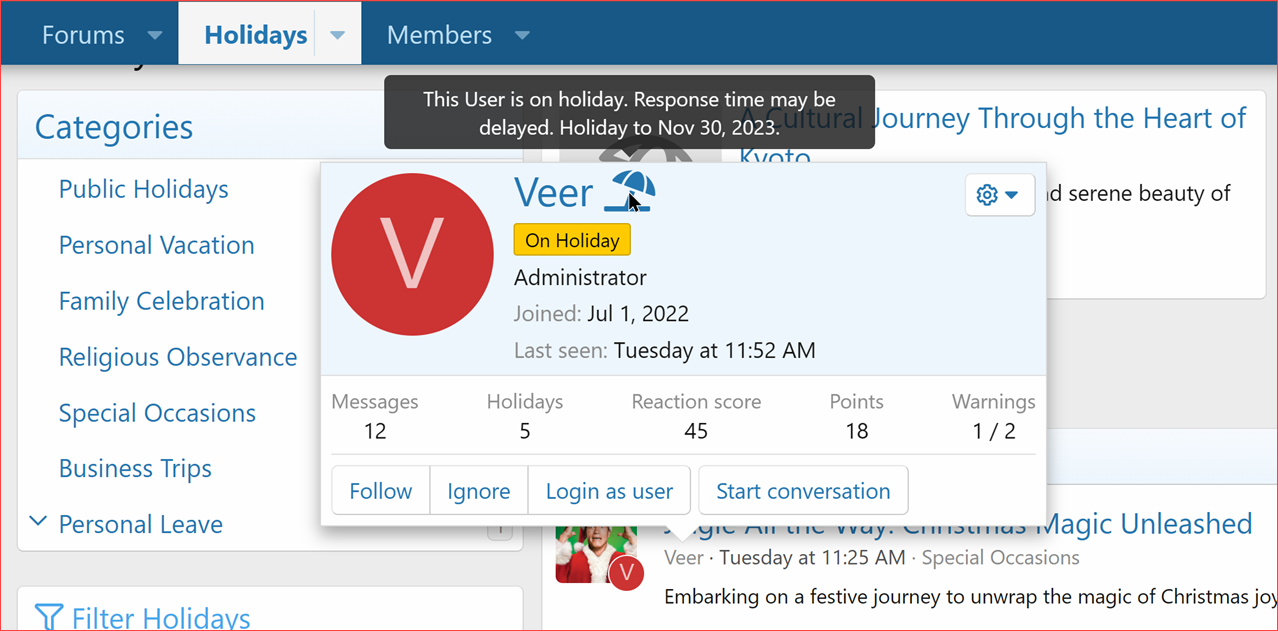Click the holiday umbrella icon beside Veer
The height and width of the screenshot is (631, 1278).
coord(630,192)
